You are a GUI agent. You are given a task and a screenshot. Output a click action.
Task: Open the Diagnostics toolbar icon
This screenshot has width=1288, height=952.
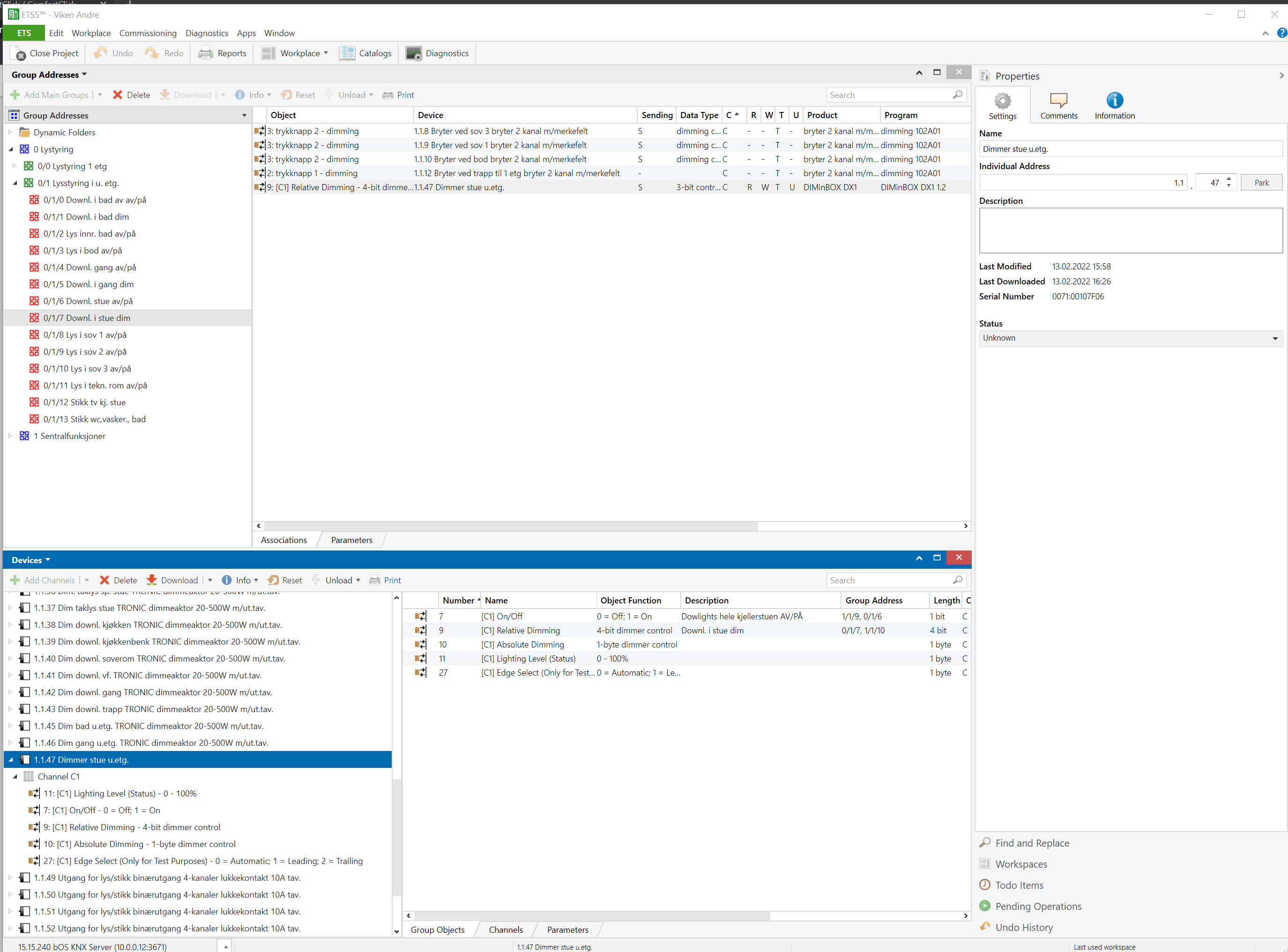coord(413,53)
